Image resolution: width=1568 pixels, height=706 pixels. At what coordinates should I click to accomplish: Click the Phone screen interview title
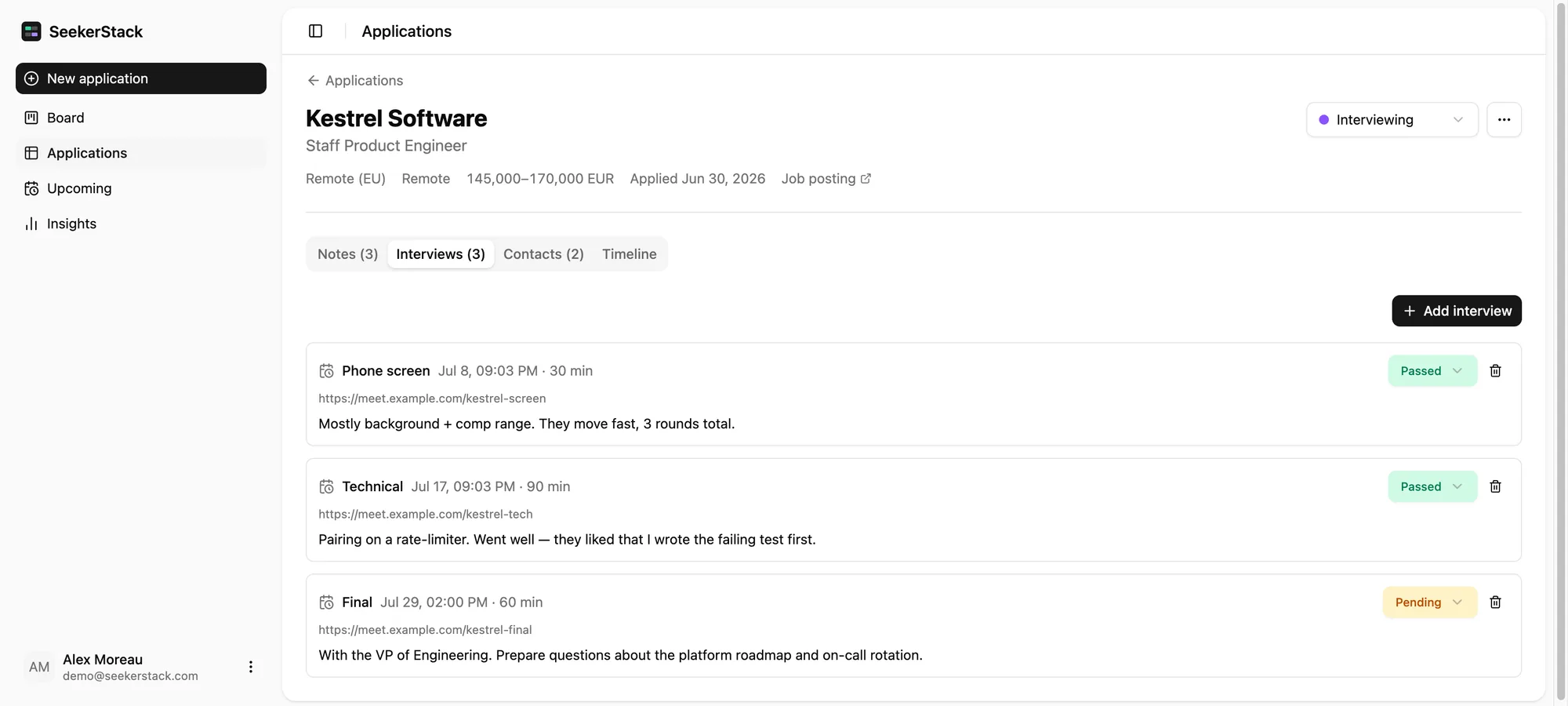click(x=386, y=371)
